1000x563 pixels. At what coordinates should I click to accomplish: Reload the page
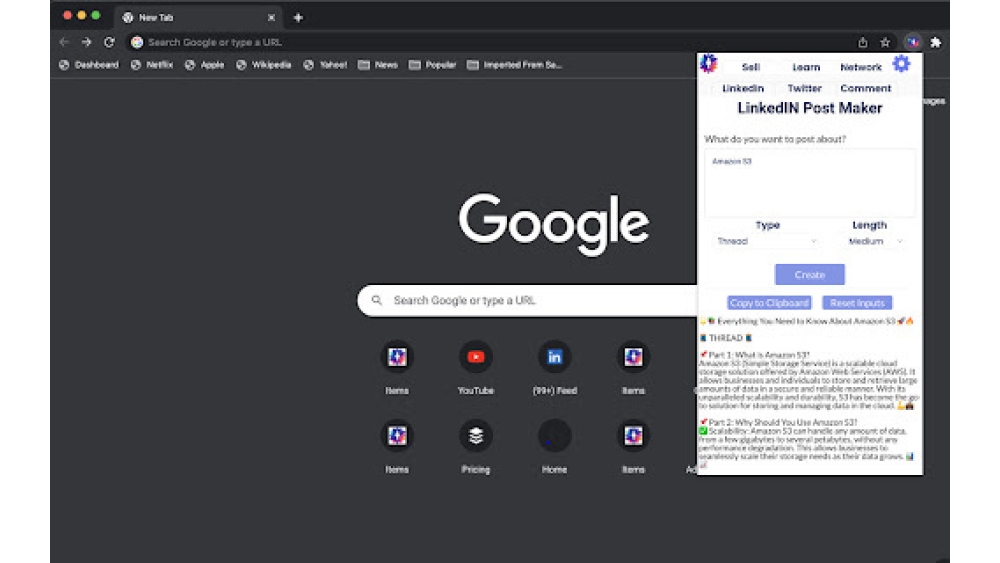pos(109,42)
